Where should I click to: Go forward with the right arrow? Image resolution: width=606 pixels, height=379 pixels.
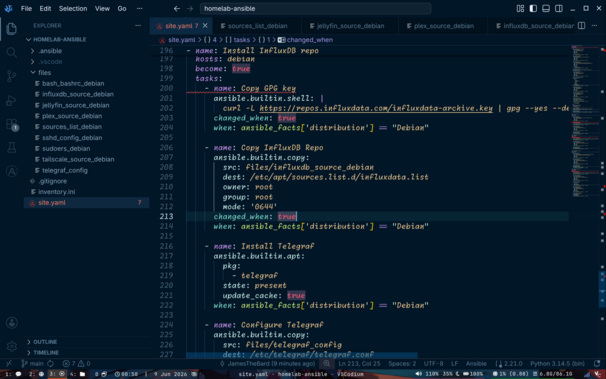coord(190,8)
